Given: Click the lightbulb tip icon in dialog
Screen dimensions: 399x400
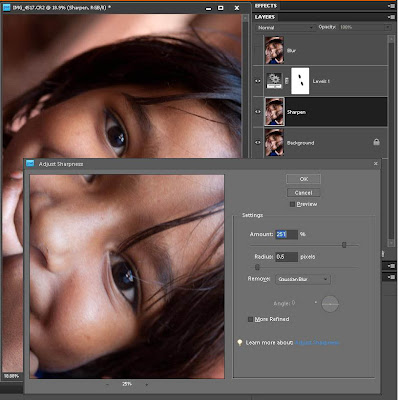Looking at the screenshot, I should [239, 342].
